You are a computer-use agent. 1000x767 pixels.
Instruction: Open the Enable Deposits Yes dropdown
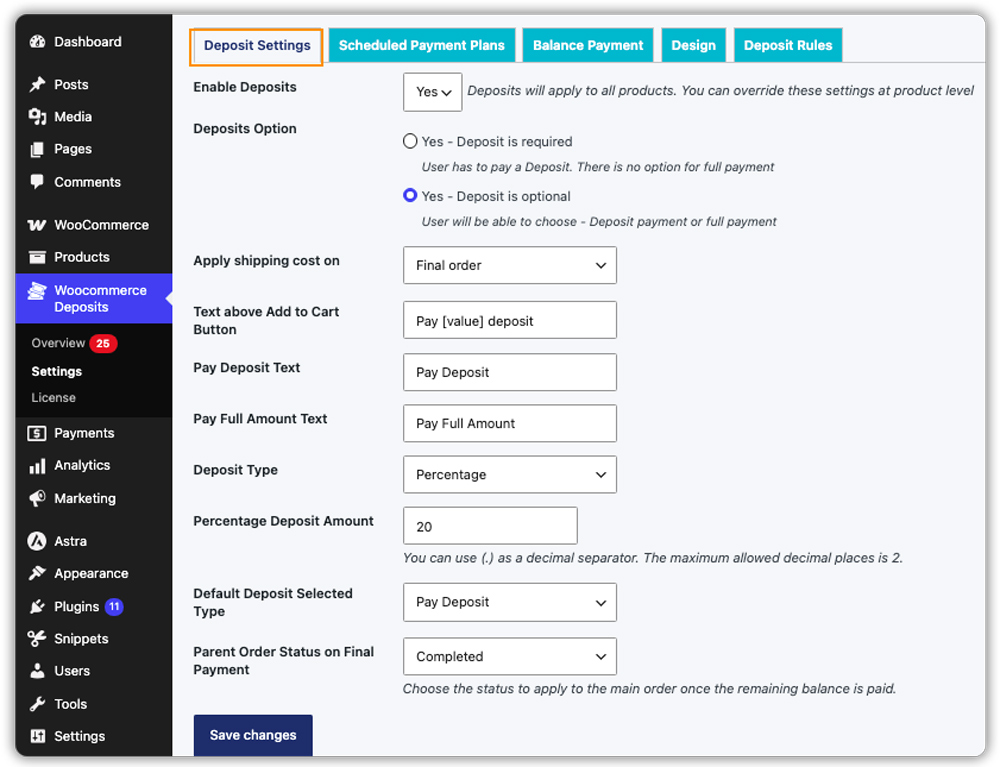(x=432, y=92)
